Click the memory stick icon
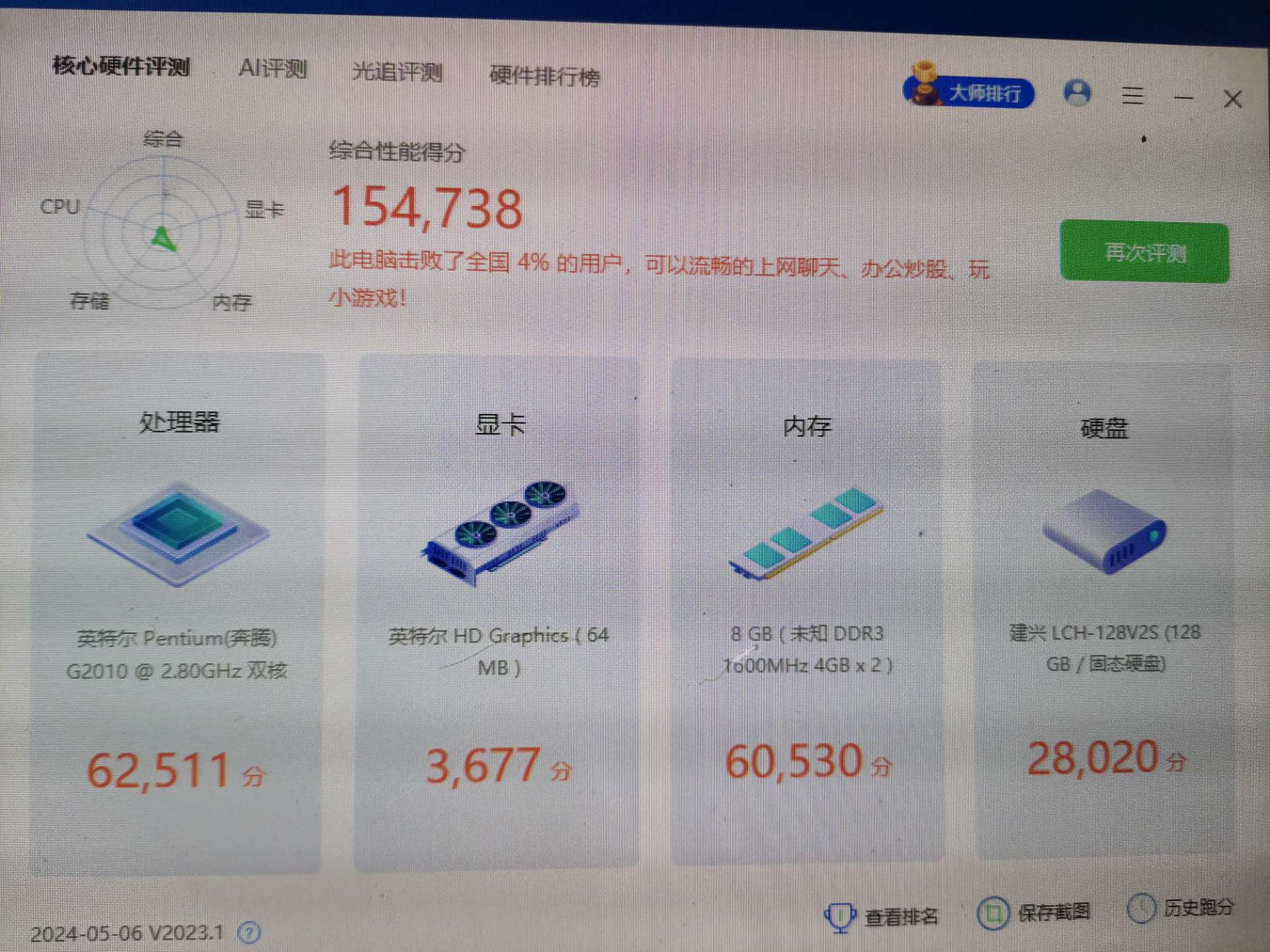Viewport: 1270px width, 952px height. coord(806,534)
